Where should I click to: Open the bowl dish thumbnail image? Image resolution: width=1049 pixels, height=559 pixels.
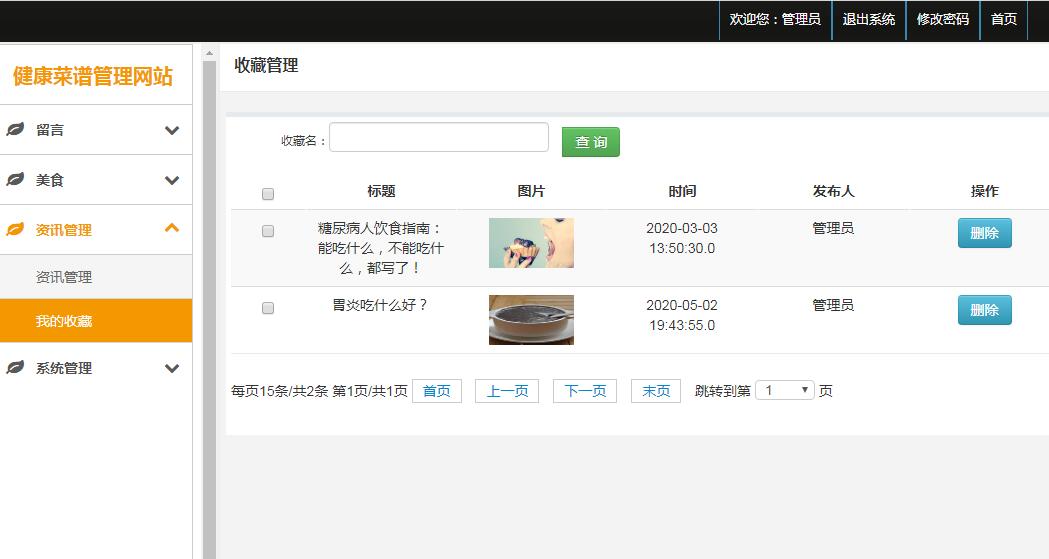click(x=531, y=320)
